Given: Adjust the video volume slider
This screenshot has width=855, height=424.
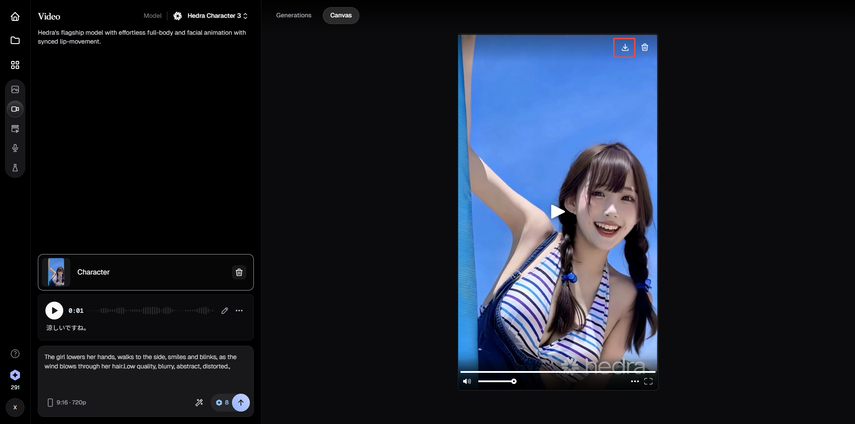Looking at the screenshot, I should coord(496,381).
